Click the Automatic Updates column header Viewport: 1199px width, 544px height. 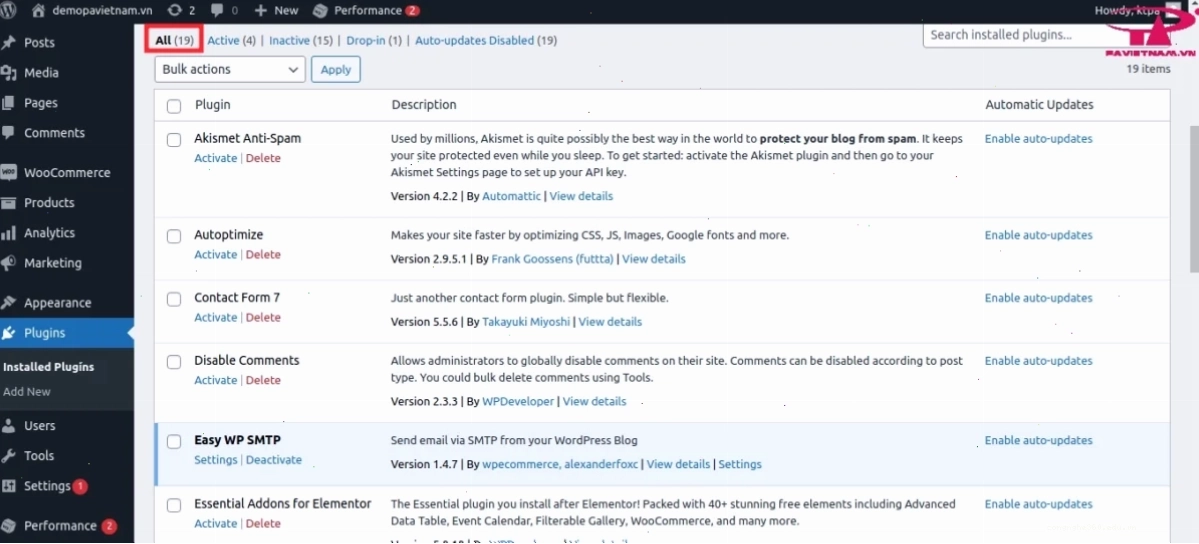point(1039,105)
